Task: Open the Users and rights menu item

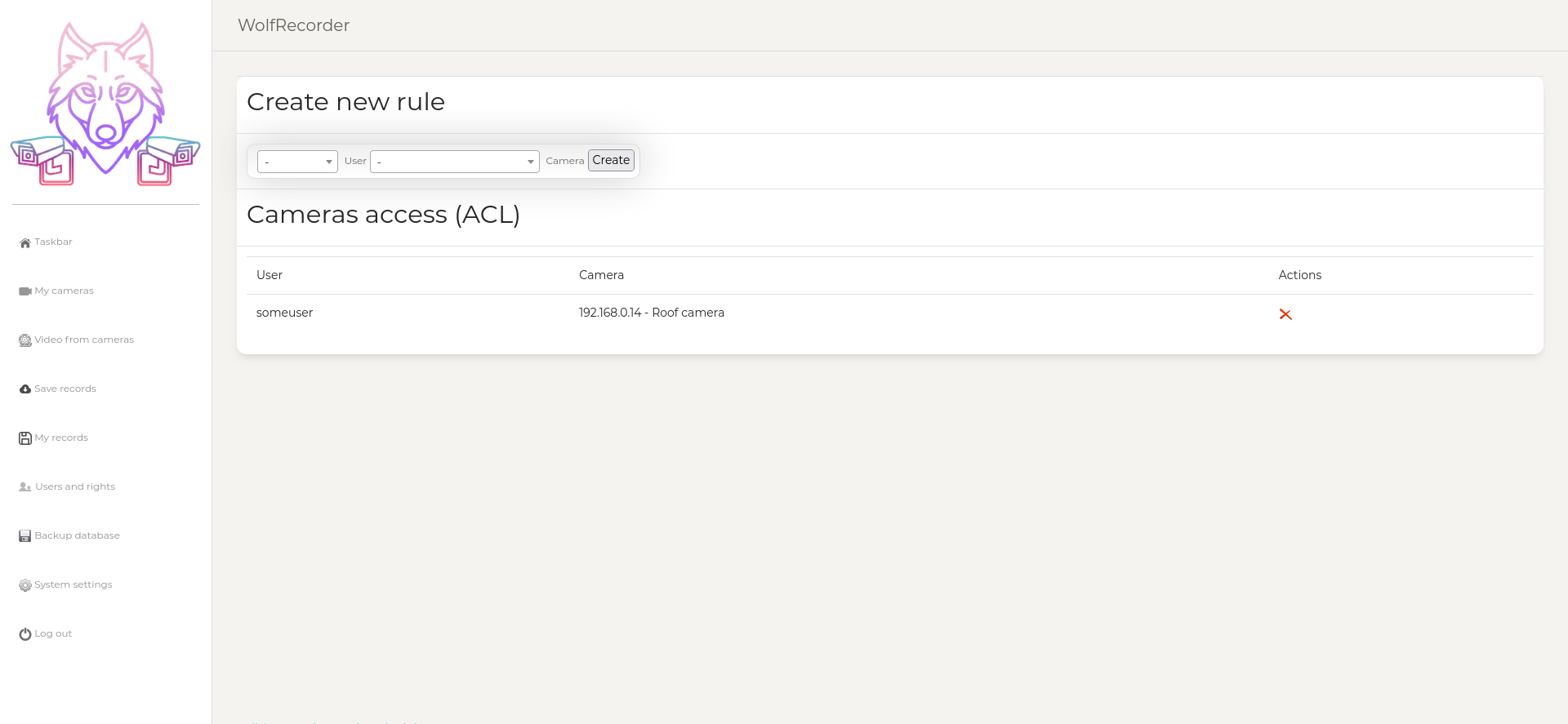Action: click(74, 486)
